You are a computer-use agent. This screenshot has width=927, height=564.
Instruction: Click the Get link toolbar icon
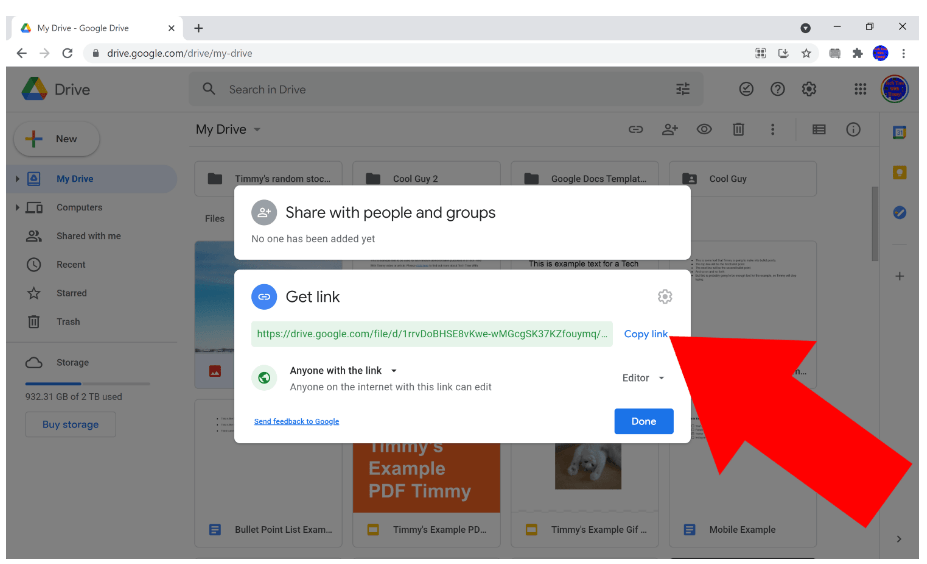(x=636, y=129)
